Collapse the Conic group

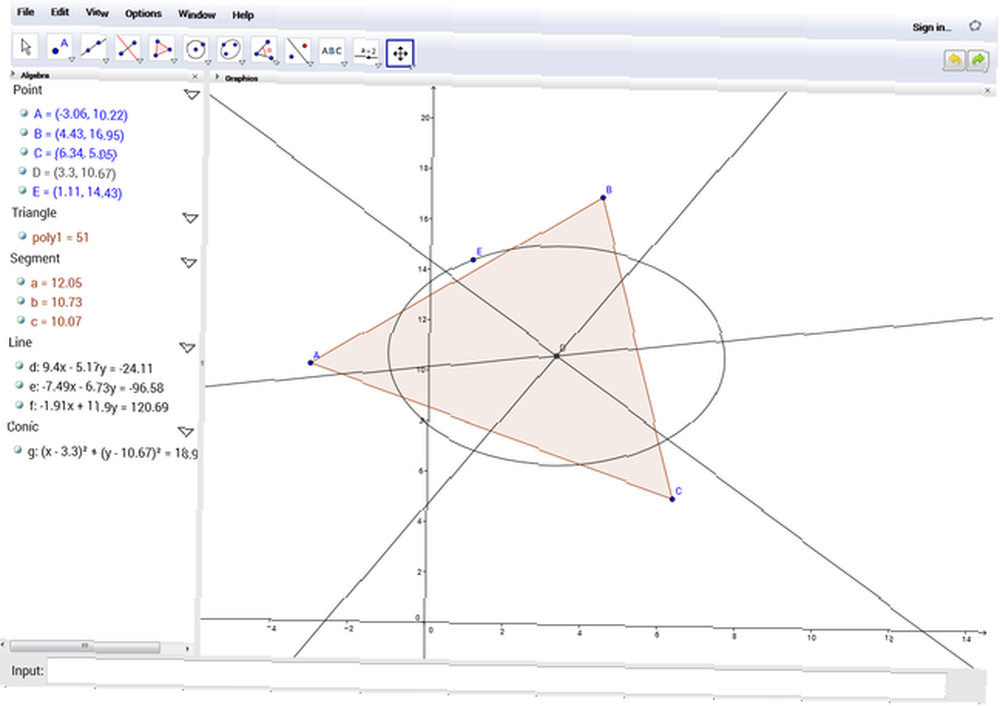coord(186,432)
